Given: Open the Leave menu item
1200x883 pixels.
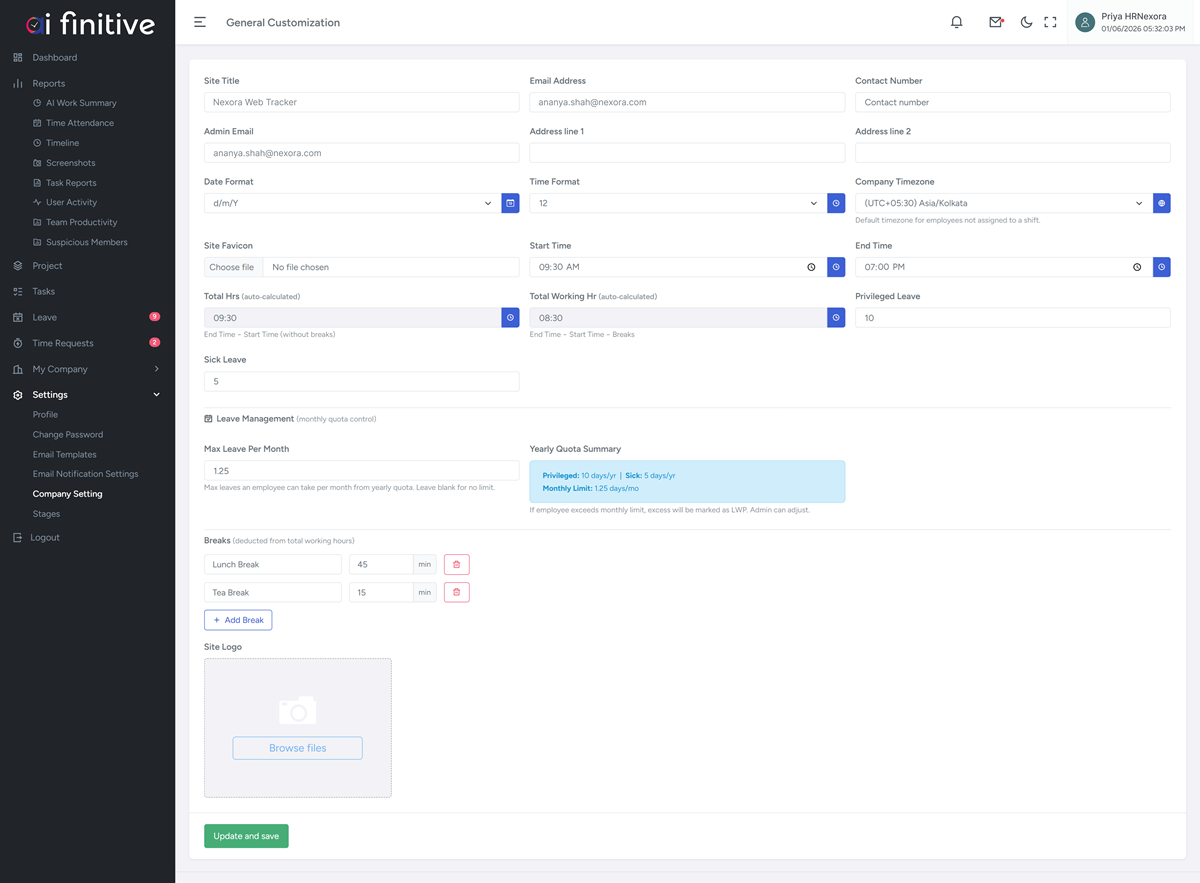Looking at the screenshot, I should (87, 318).
